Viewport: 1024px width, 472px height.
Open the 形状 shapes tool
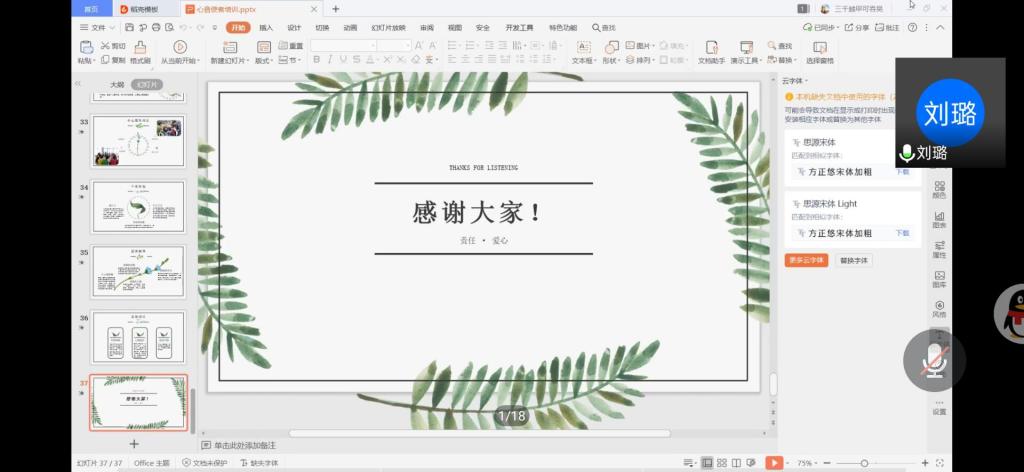pos(610,47)
